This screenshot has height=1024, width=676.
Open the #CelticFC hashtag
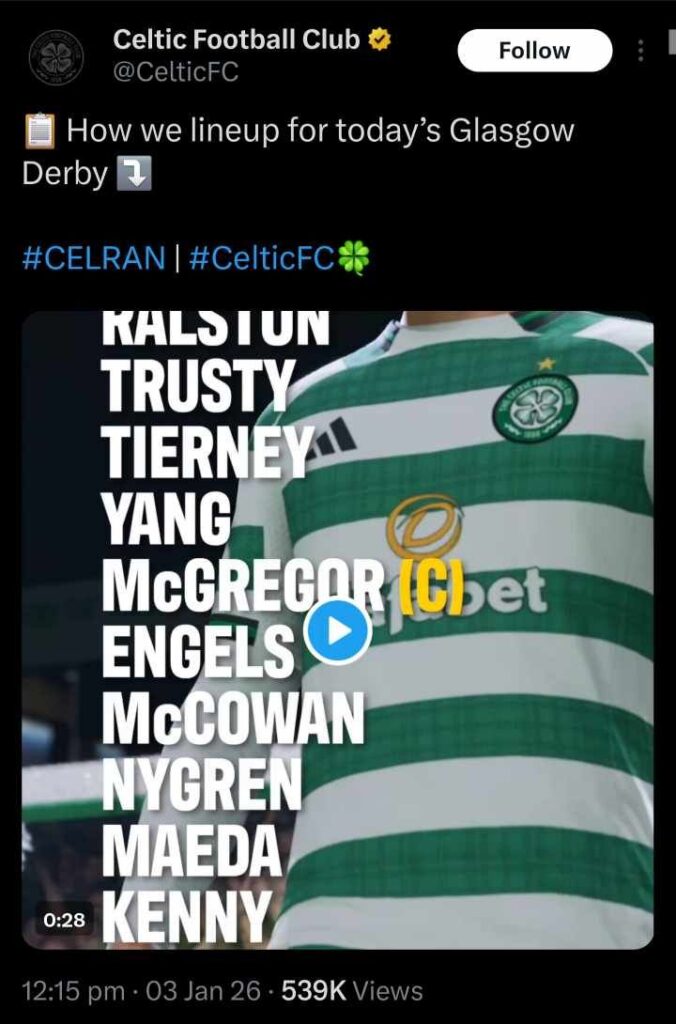(262, 258)
